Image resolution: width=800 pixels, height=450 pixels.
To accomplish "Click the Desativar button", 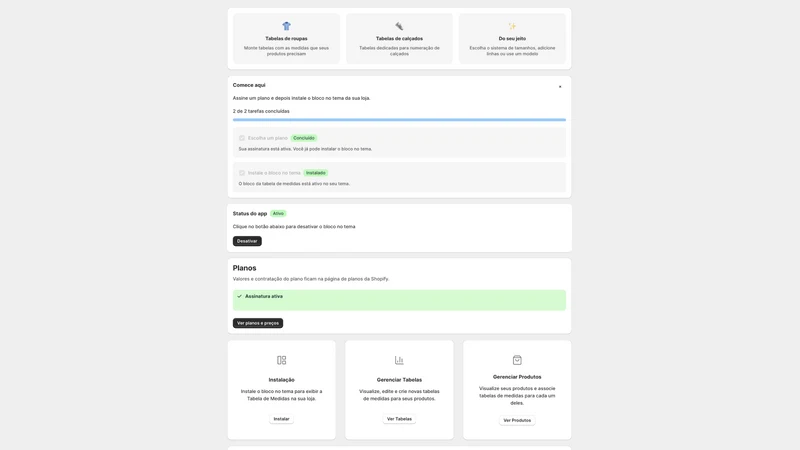I will (x=247, y=241).
